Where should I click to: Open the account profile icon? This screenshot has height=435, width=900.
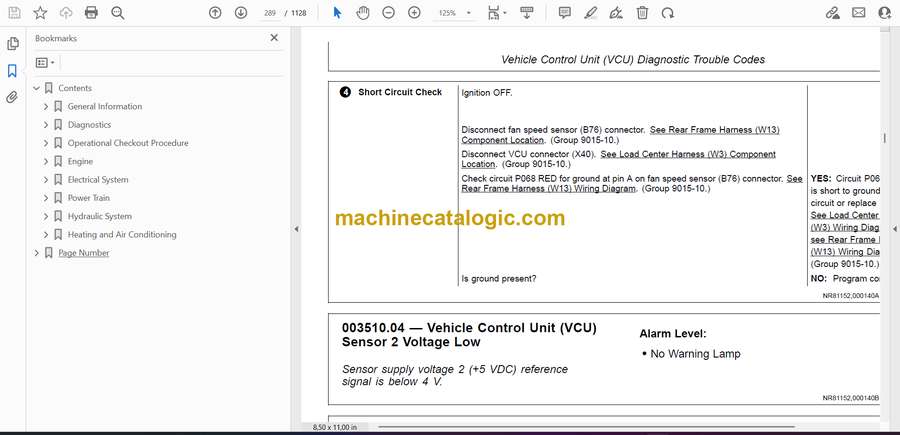885,13
